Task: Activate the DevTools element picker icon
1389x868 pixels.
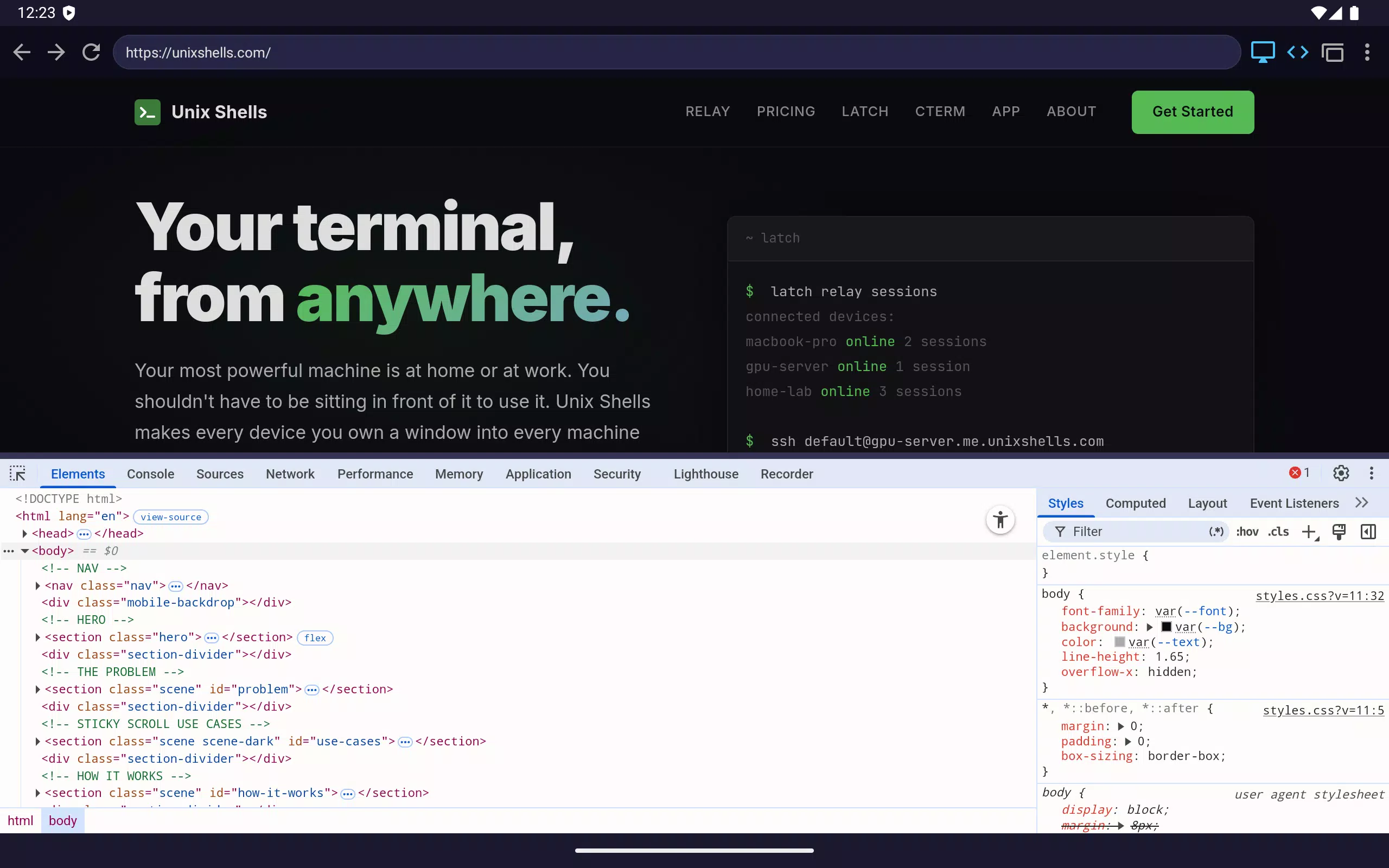Action: 18,474
